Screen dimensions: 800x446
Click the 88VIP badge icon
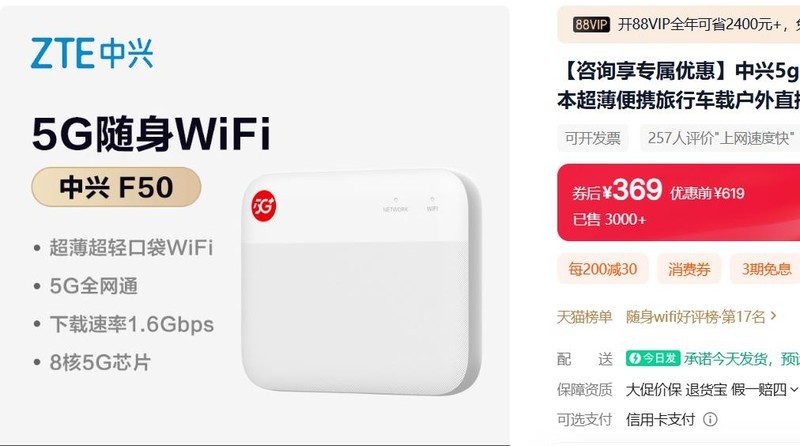(x=591, y=24)
